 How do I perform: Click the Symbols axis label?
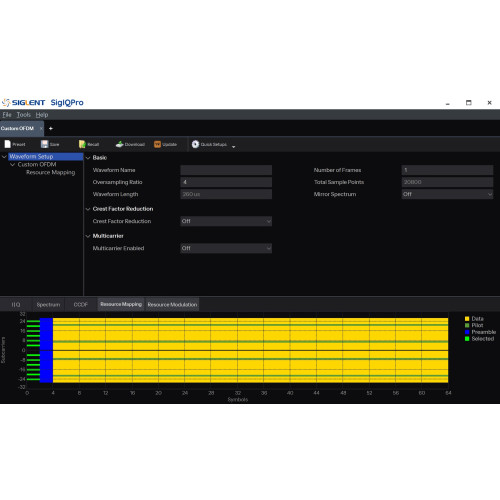[238, 399]
